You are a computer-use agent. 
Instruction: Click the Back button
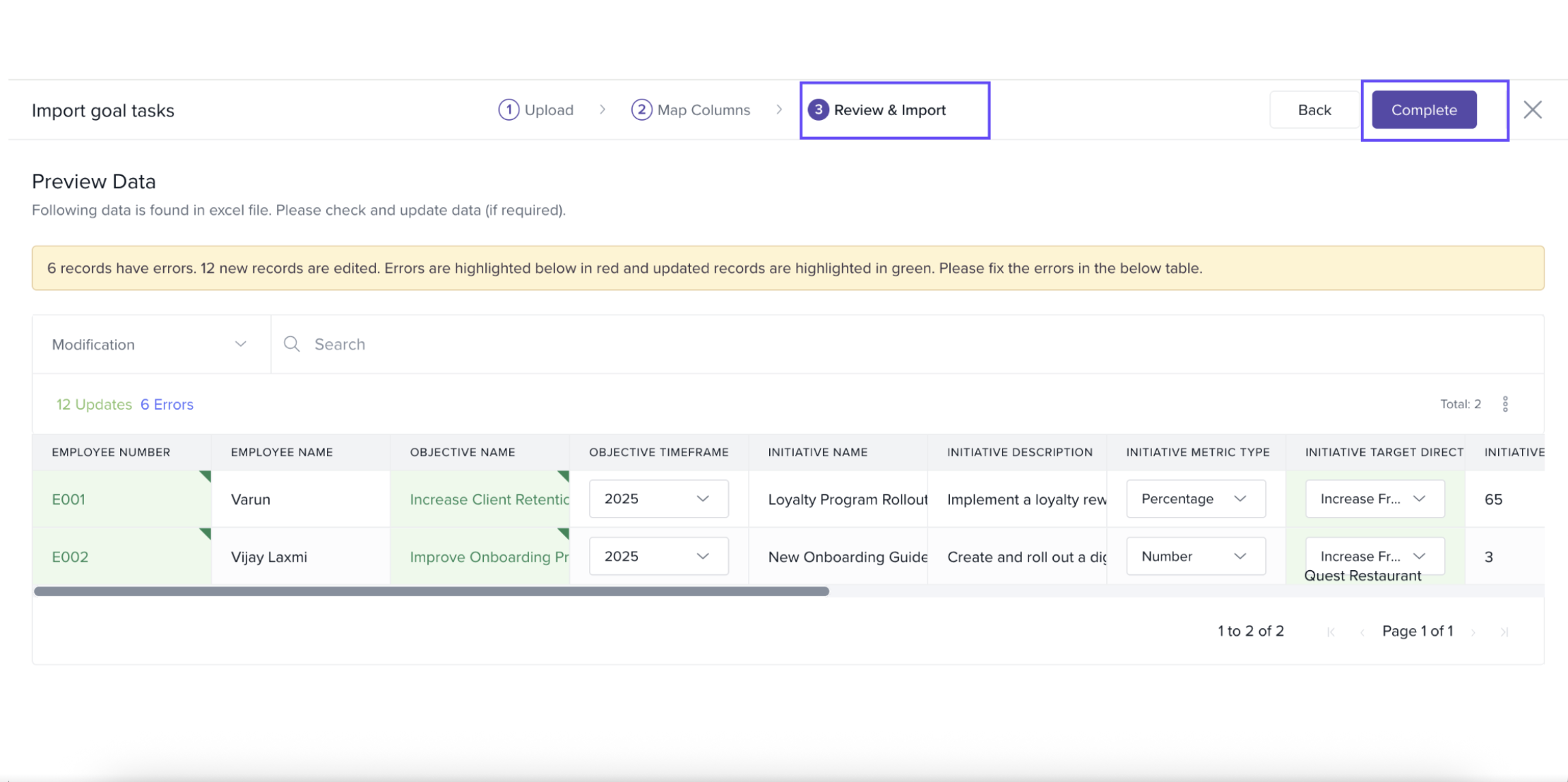(x=1314, y=109)
